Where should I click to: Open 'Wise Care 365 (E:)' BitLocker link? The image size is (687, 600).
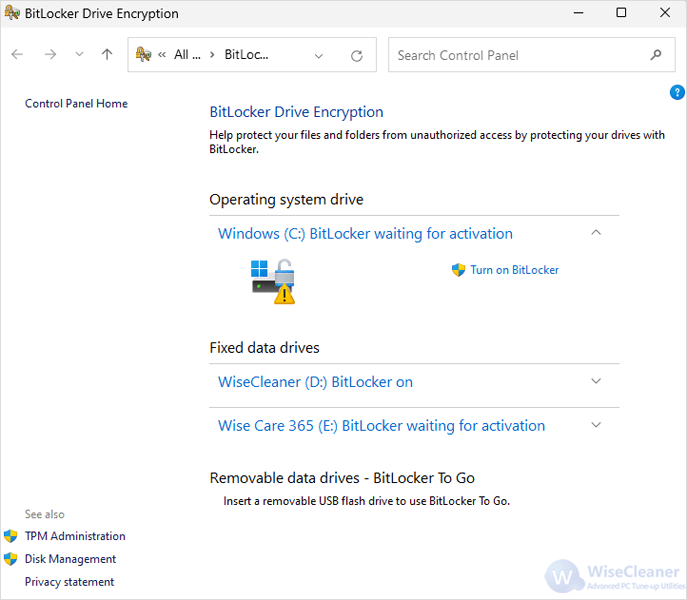382,426
